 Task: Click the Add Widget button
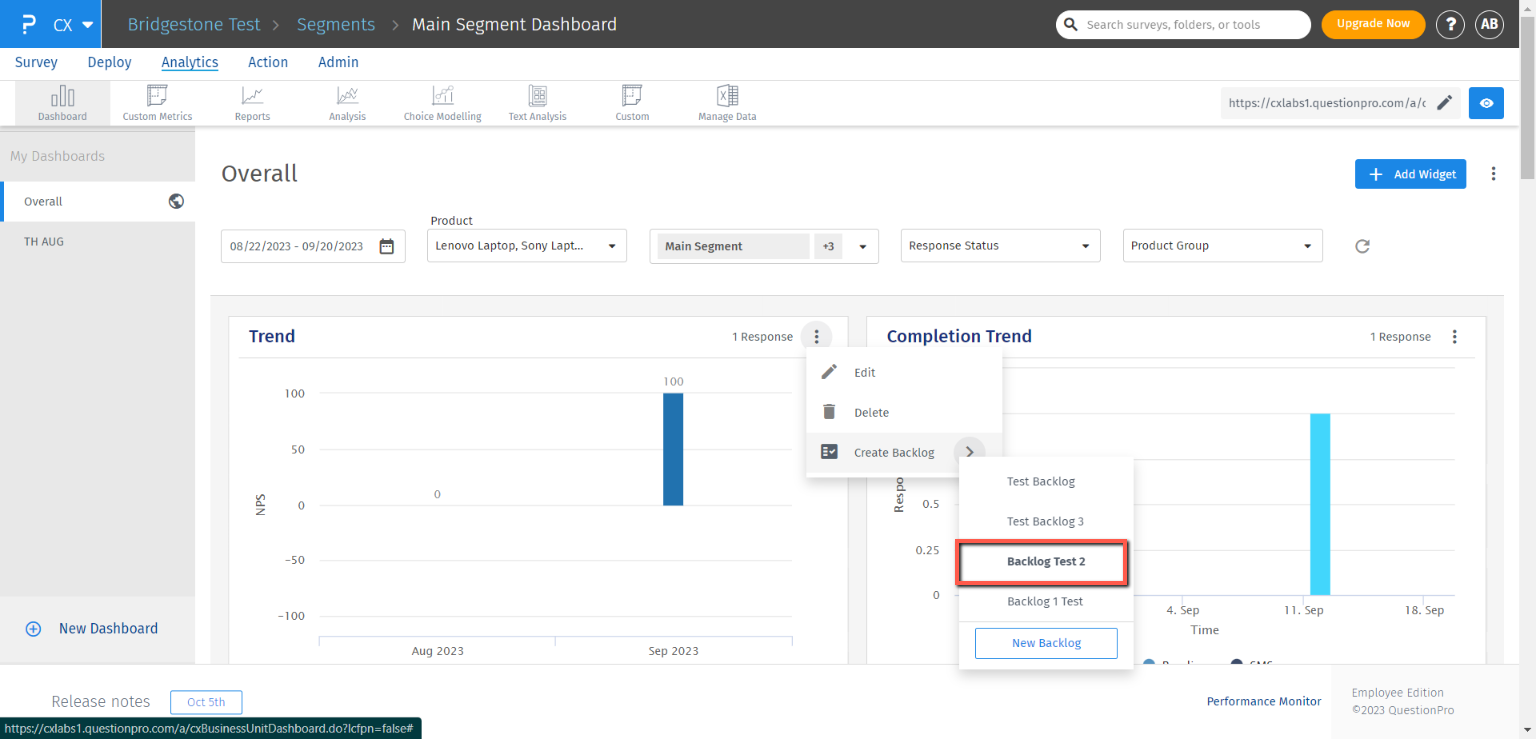point(1410,174)
